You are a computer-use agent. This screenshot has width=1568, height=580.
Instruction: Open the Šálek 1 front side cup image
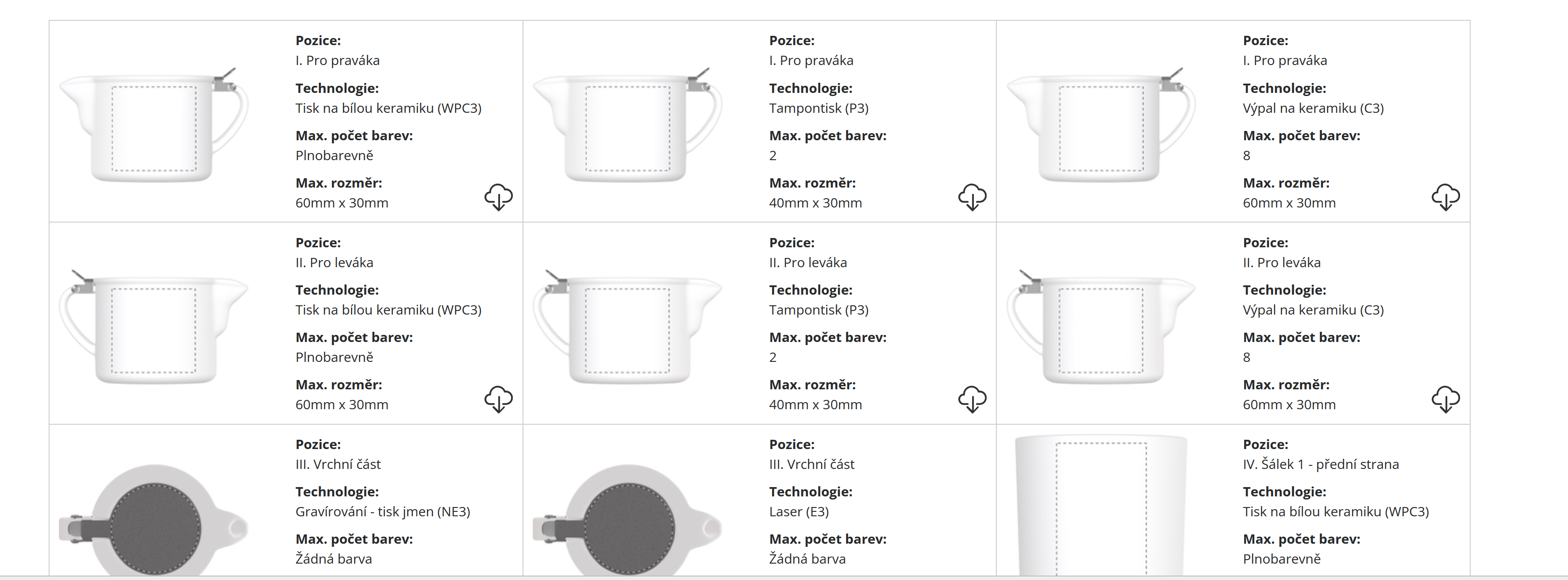1100,505
